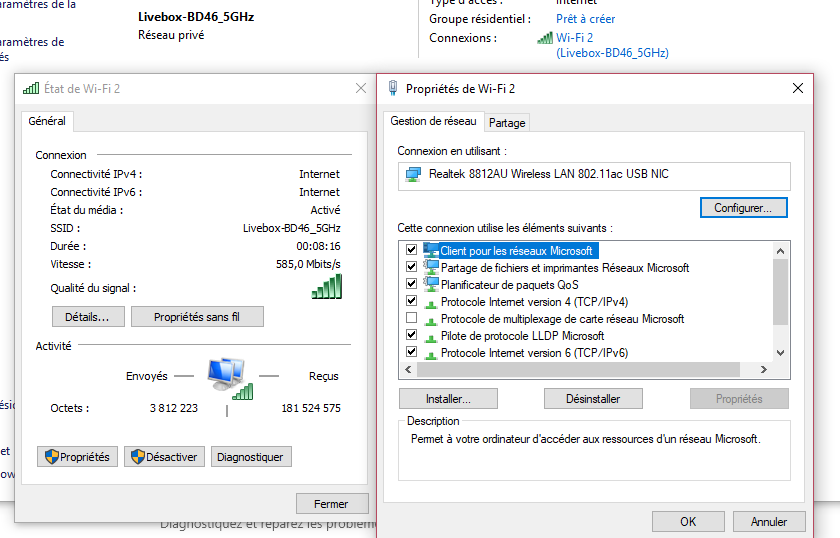This screenshot has height=538, width=840.
Task: Open the Configurer... adapter settings
Action: click(x=744, y=208)
